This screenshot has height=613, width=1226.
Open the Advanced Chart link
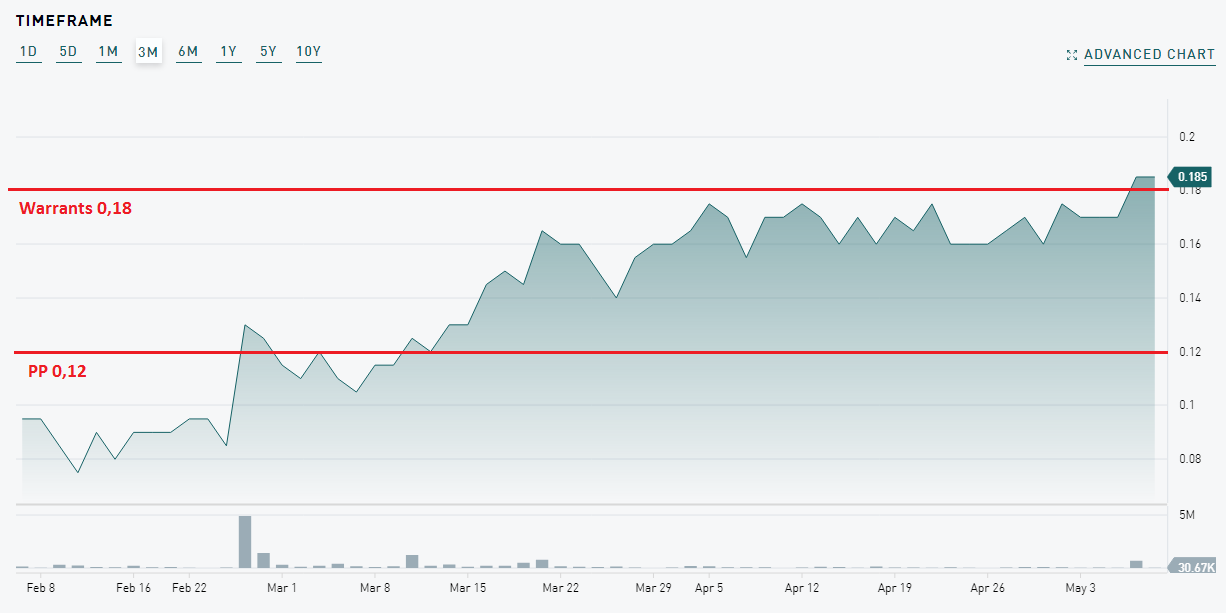click(1149, 55)
